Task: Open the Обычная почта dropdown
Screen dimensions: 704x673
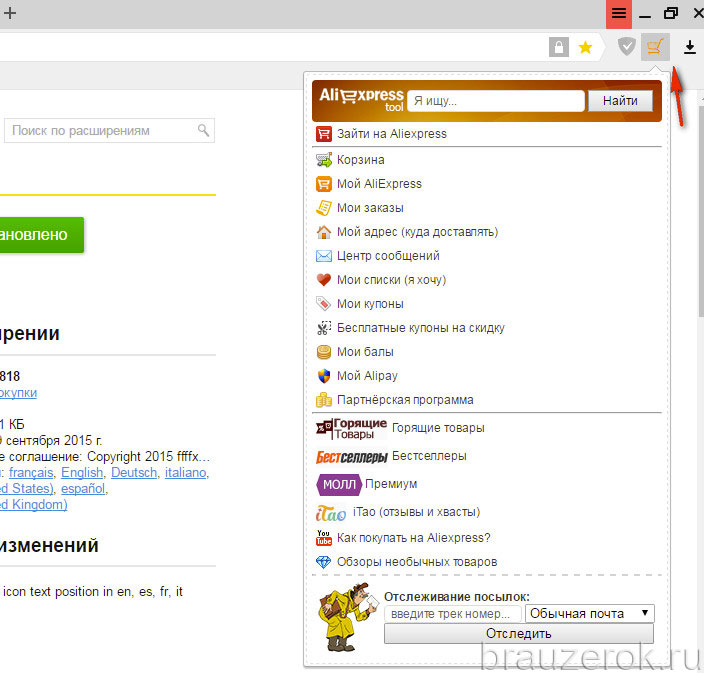Action: click(590, 614)
